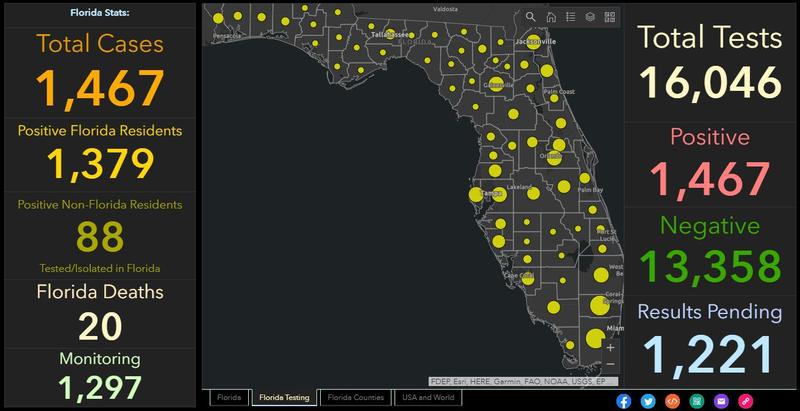Share dashboard on Twitter
This screenshot has height=411, width=800.
[649, 400]
